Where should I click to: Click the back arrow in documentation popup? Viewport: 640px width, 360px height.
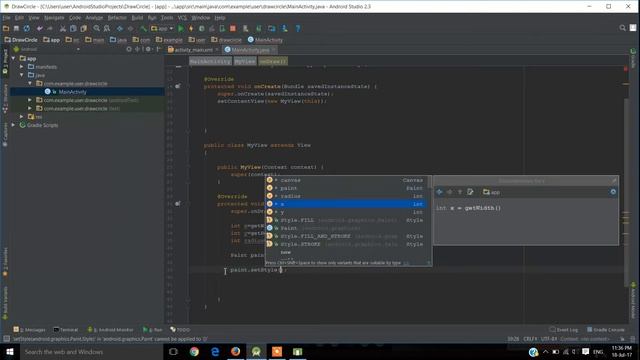pyautogui.click(x=439, y=192)
